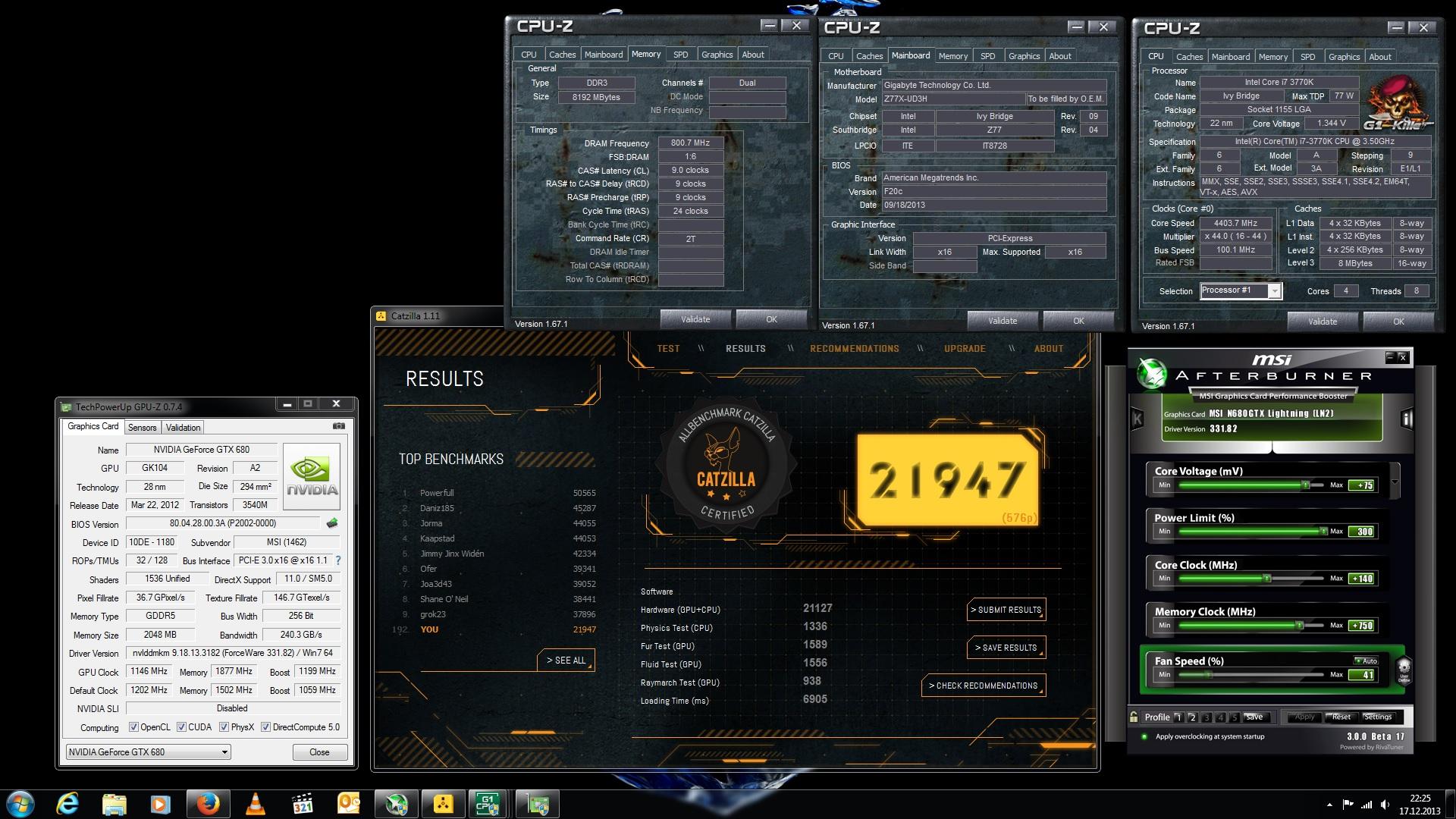Toggle the CUDA checkbox in GPU-Z
The height and width of the screenshot is (819, 1456).
pos(181,727)
